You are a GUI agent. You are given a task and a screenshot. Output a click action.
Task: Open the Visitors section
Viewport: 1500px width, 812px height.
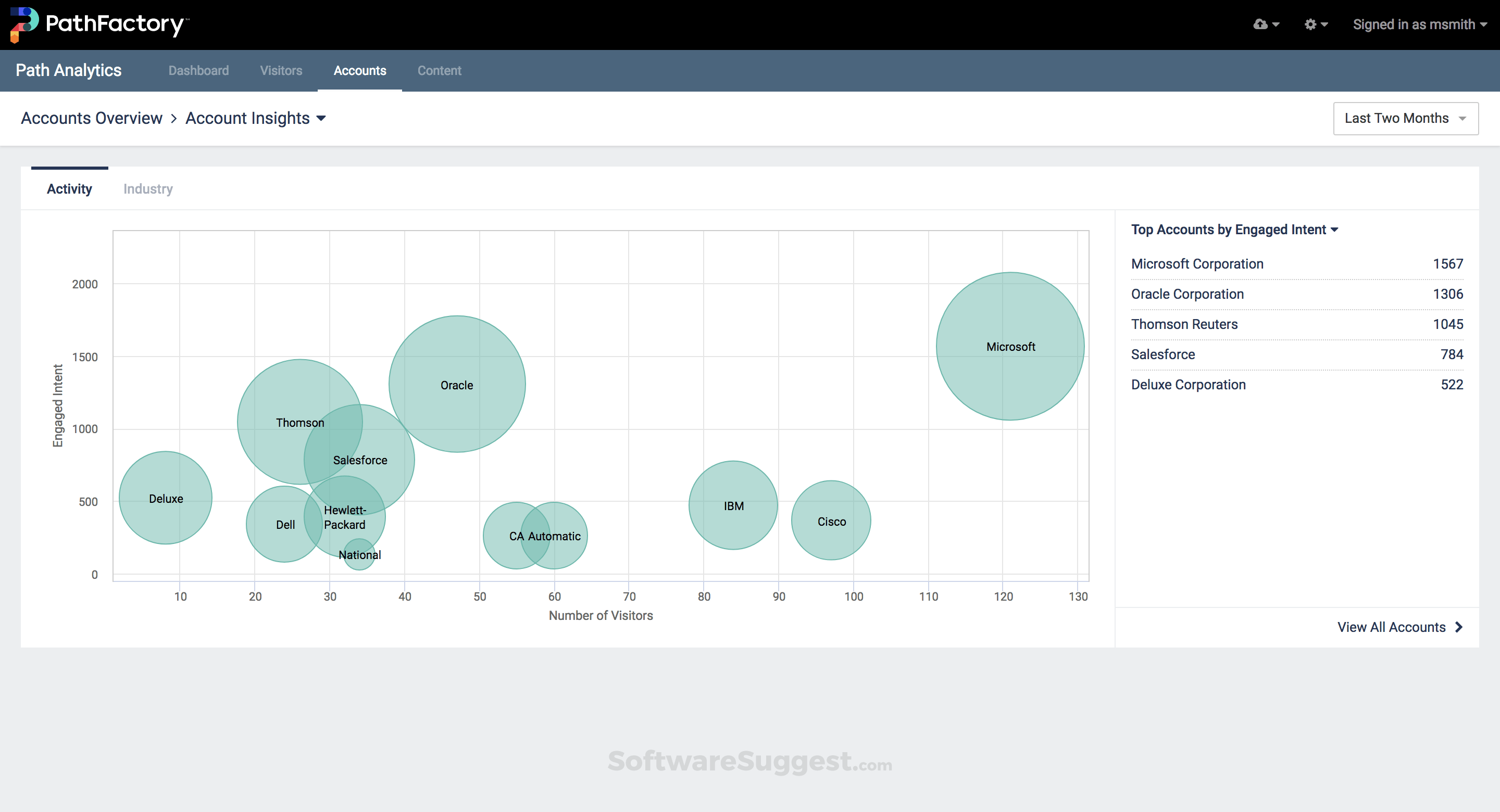[x=281, y=70]
